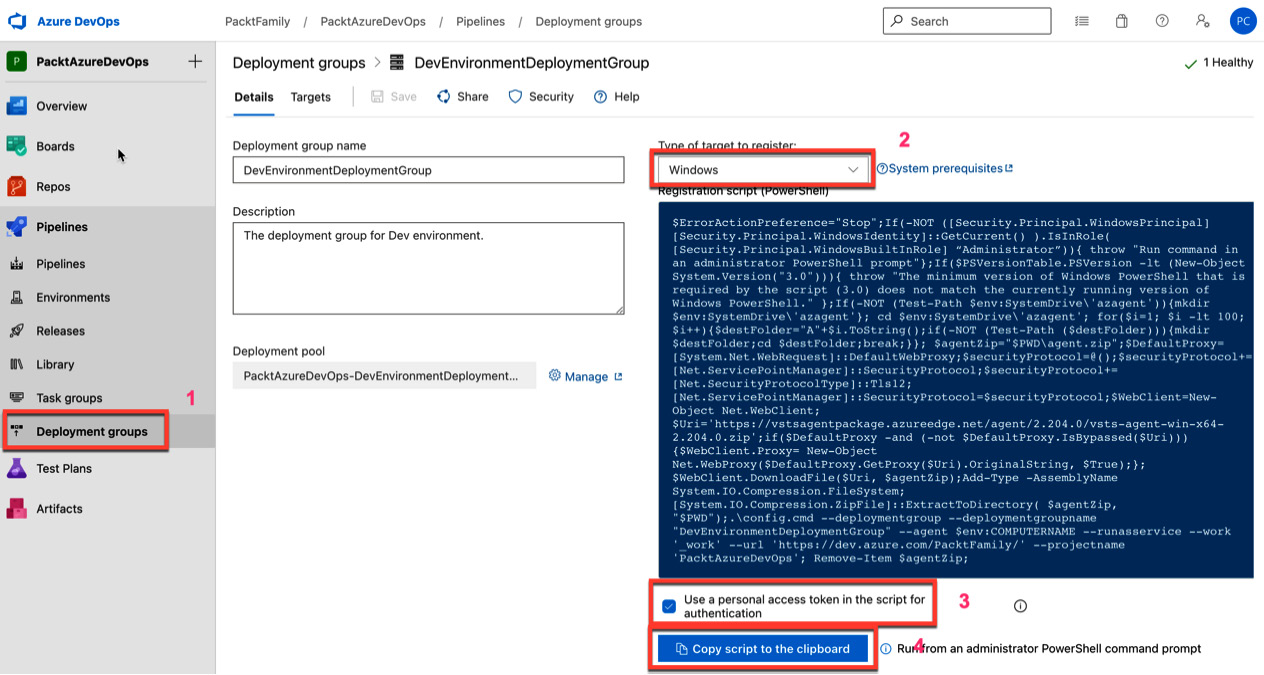Copy script to the clipboard
The height and width of the screenshot is (675, 1264).
pos(763,649)
